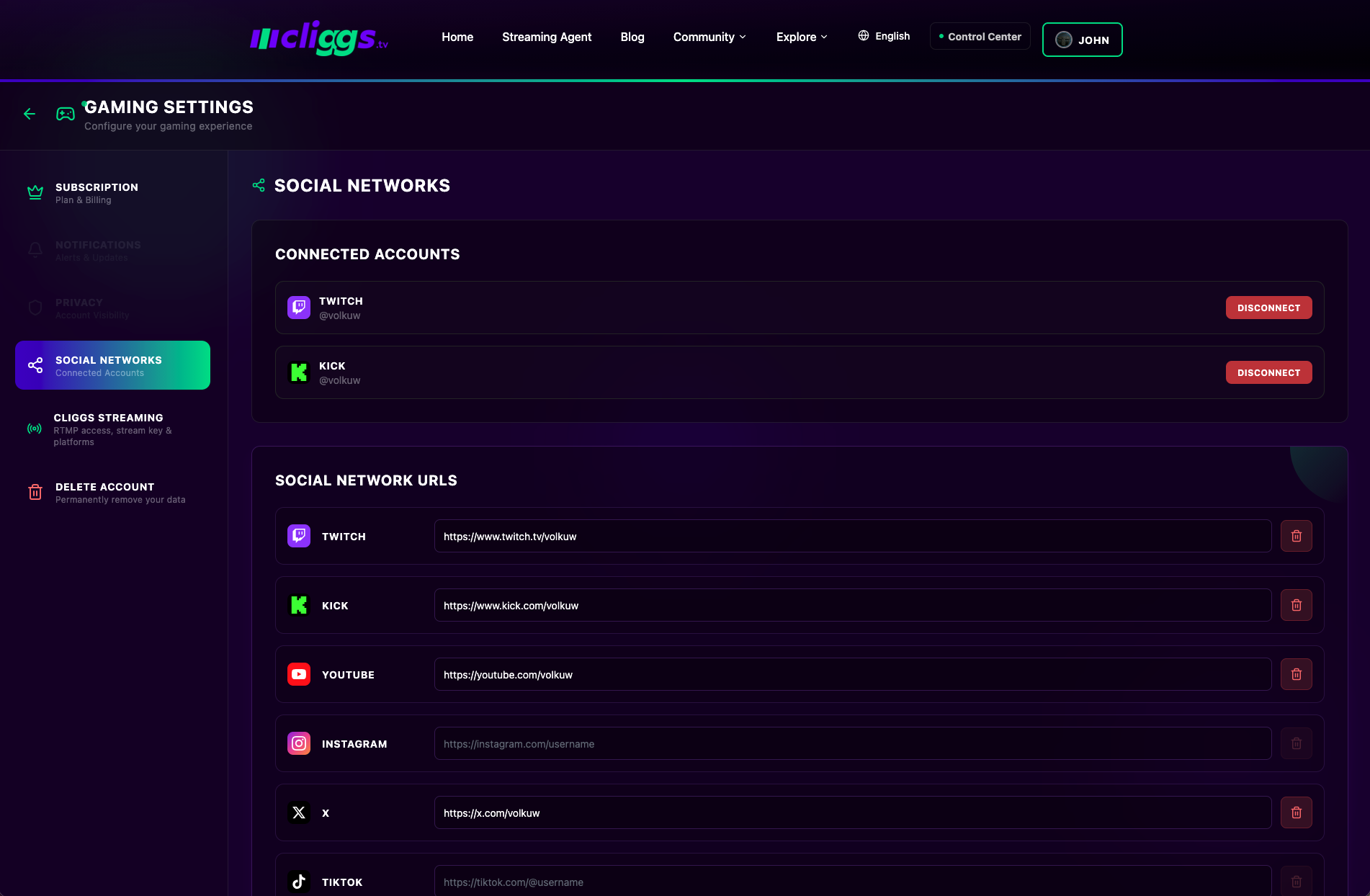Click John's avatar picture in header

click(1064, 40)
